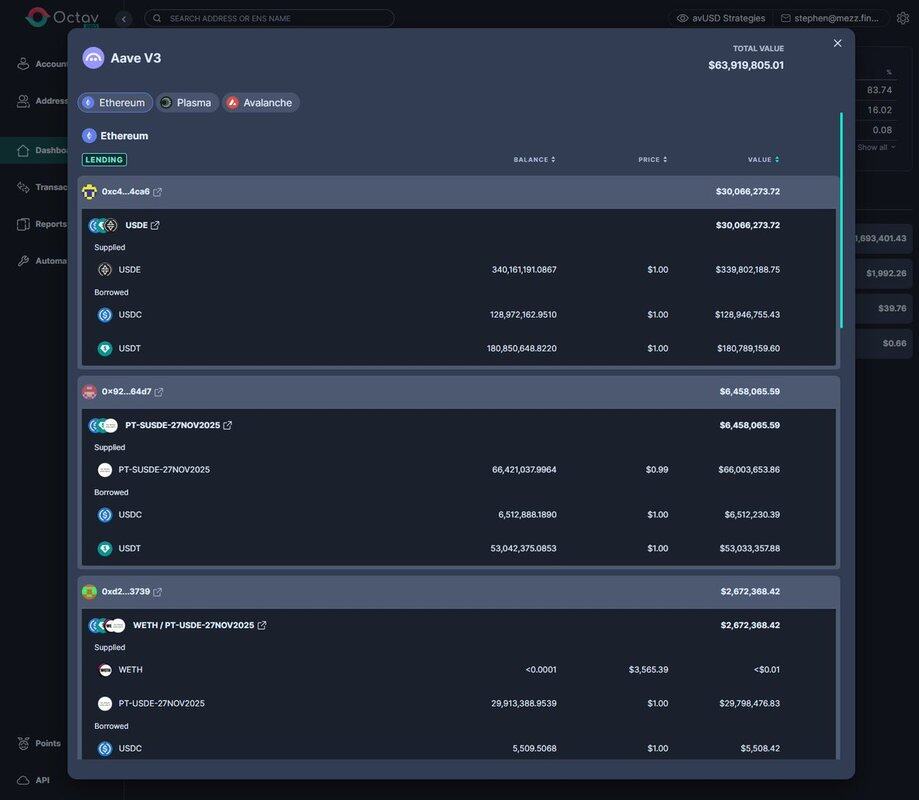
Task: Open external link for address 0xd2...3739
Action: tap(158, 592)
